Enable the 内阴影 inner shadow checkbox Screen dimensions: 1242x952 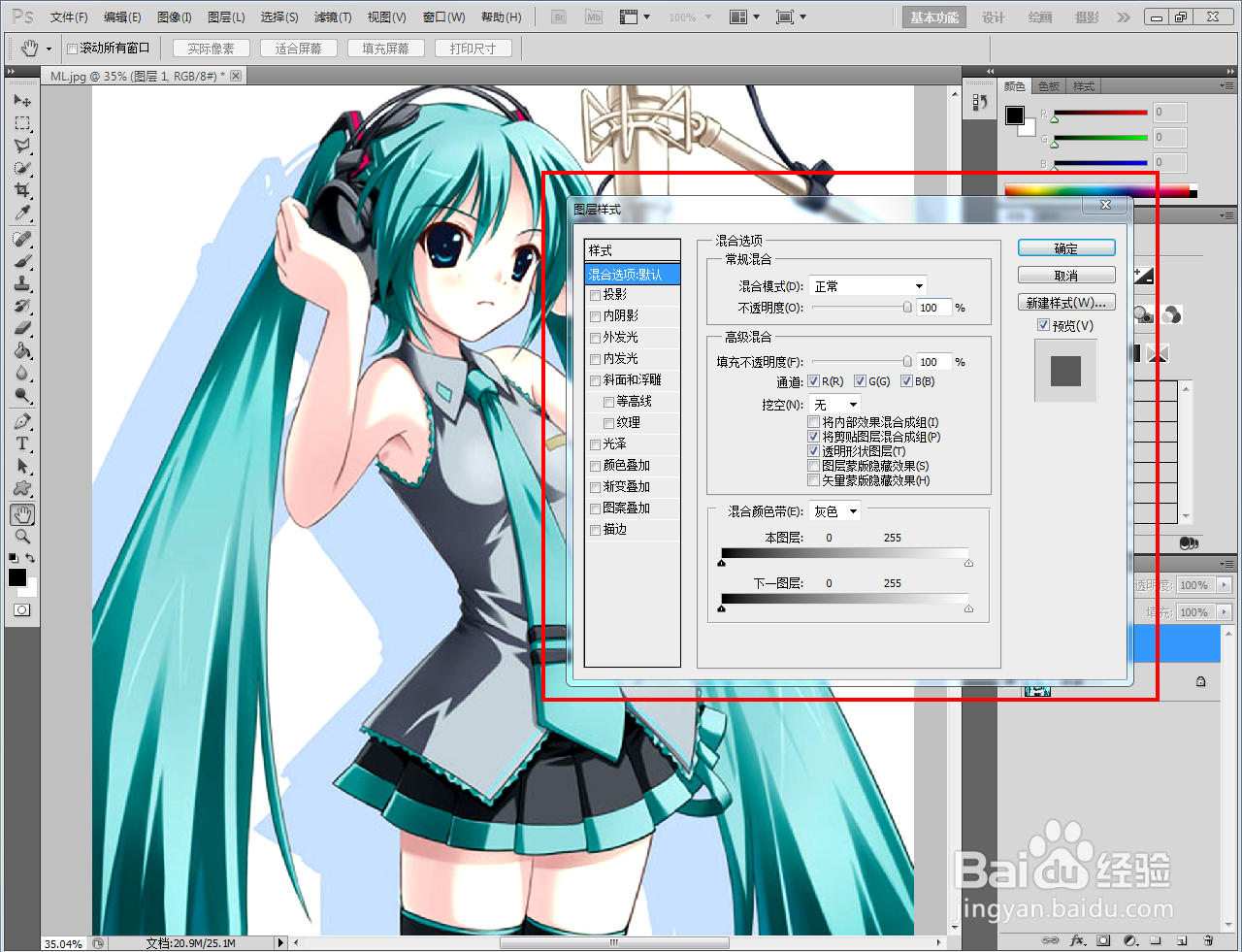595,316
